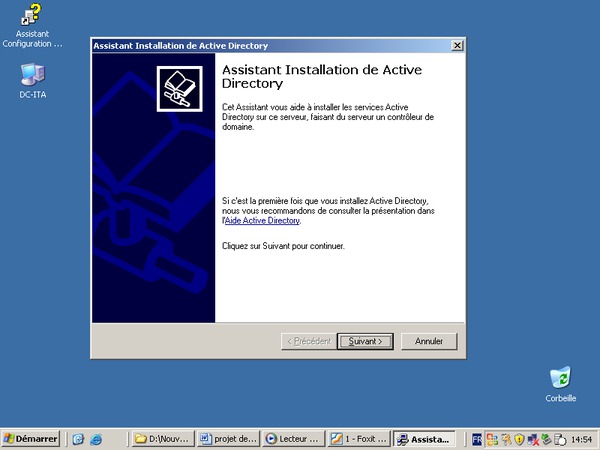600x450 pixels.
Task: Click the keys tray icon
Action: pyautogui.click(x=506, y=439)
